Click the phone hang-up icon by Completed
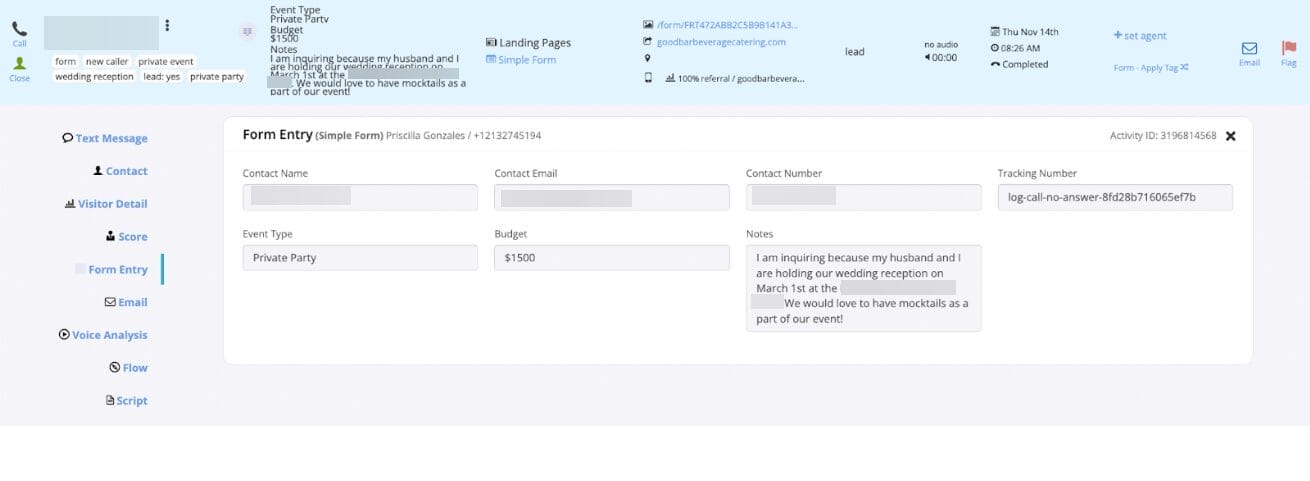The width and height of the screenshot is (1310, 481). tap(995, 64)
